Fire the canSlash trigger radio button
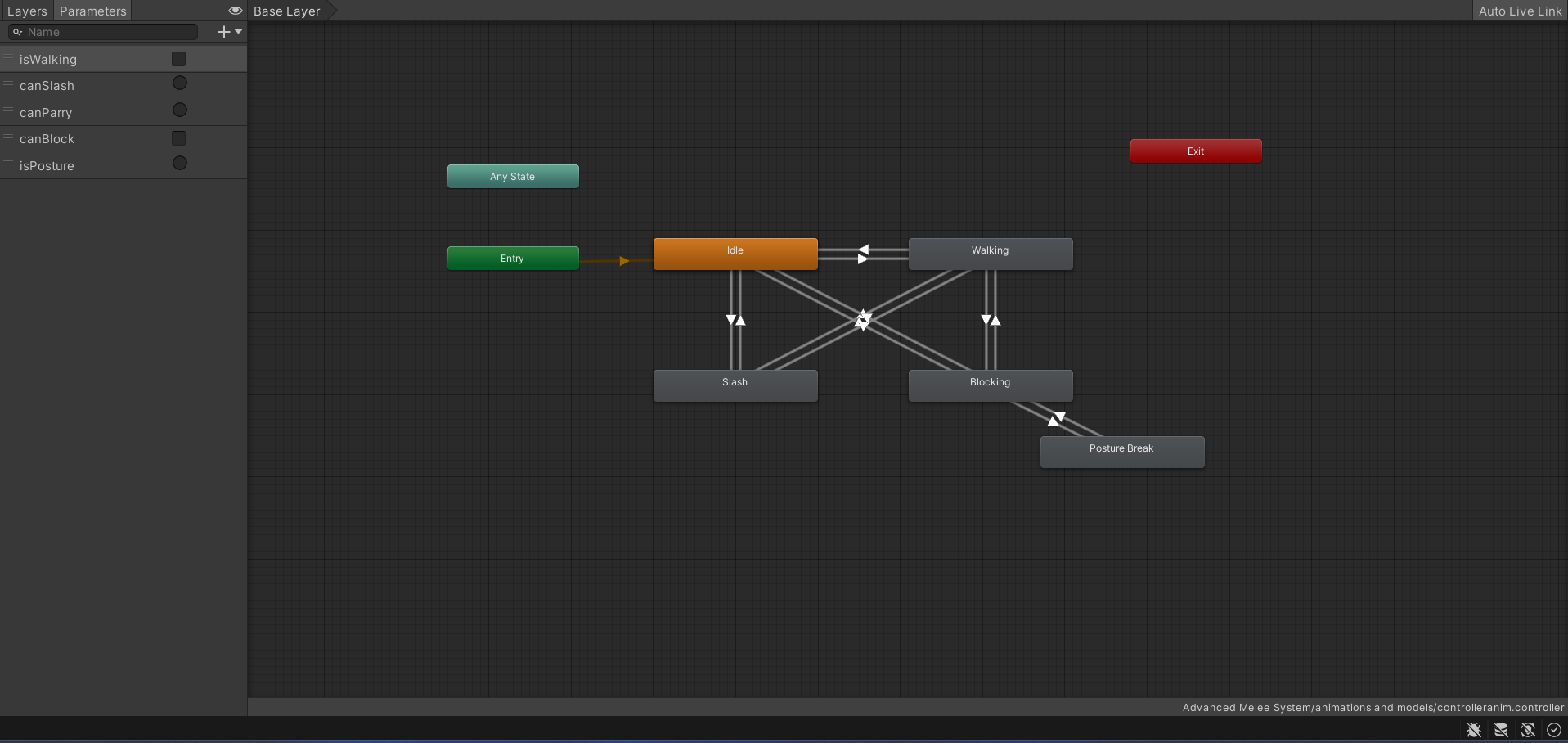This screenshot has height=743, width=1568. (180, 83)
